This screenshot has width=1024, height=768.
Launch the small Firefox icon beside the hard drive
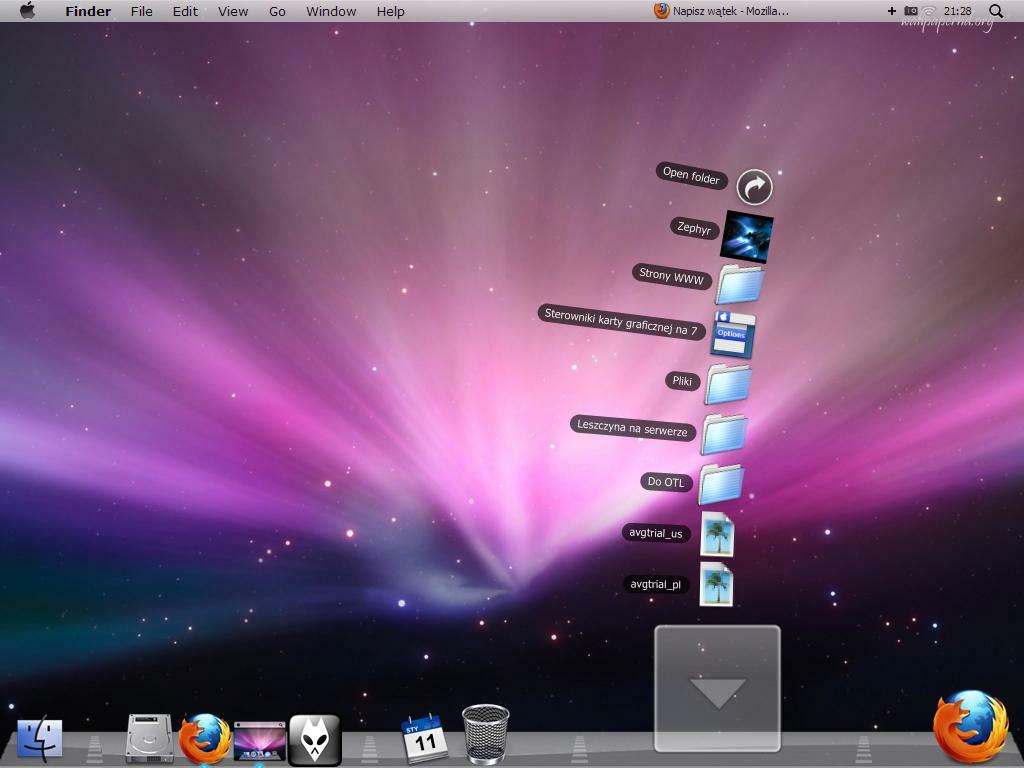point(205,739)
